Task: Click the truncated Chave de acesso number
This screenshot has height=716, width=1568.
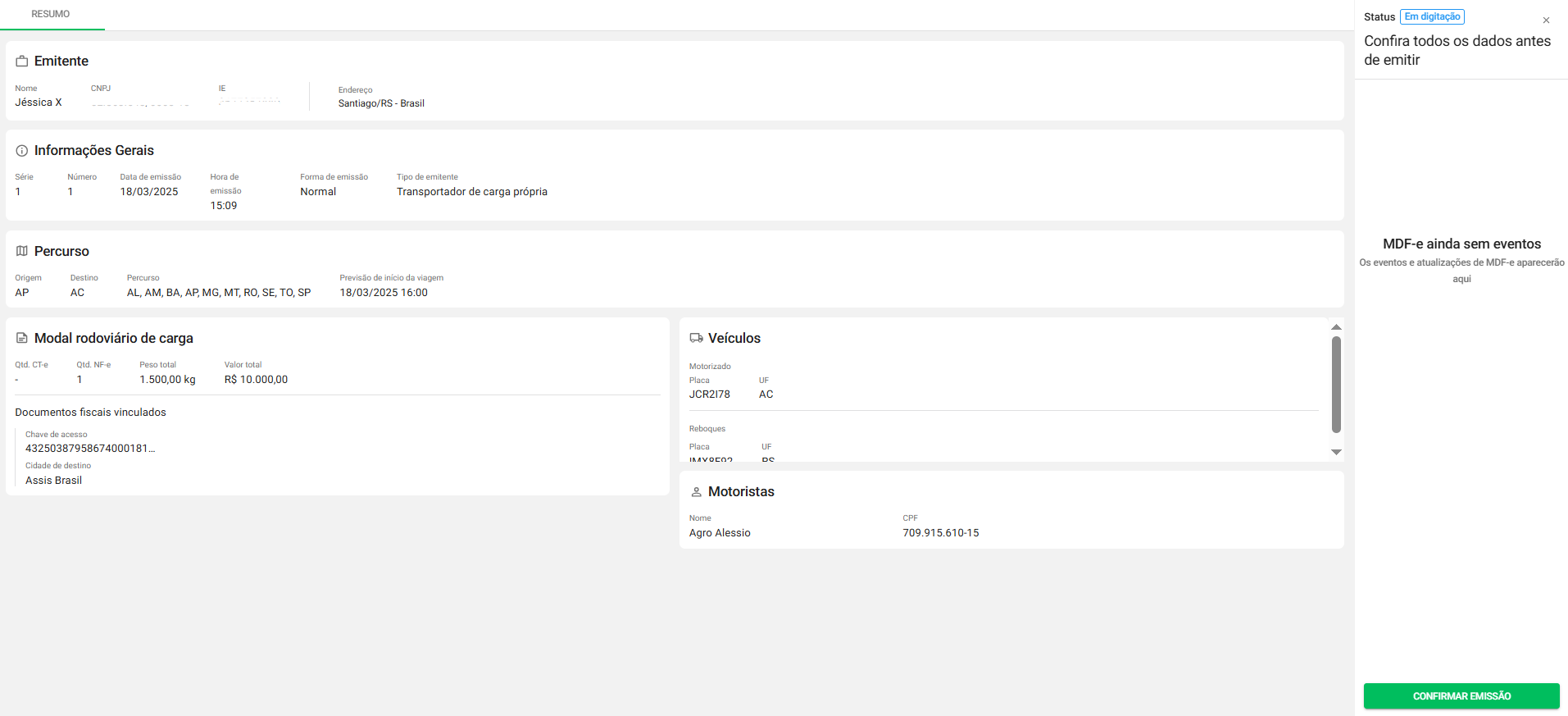Action: [x=90, y=449]
